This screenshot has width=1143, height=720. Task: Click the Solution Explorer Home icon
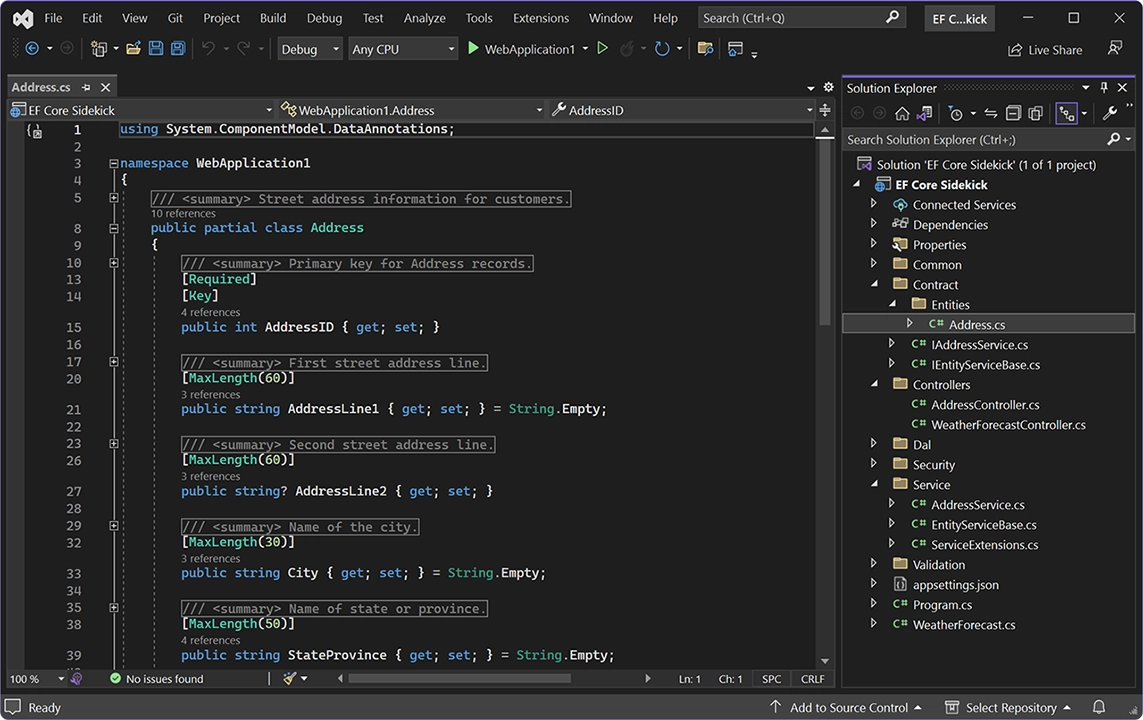tap(902, 114)
